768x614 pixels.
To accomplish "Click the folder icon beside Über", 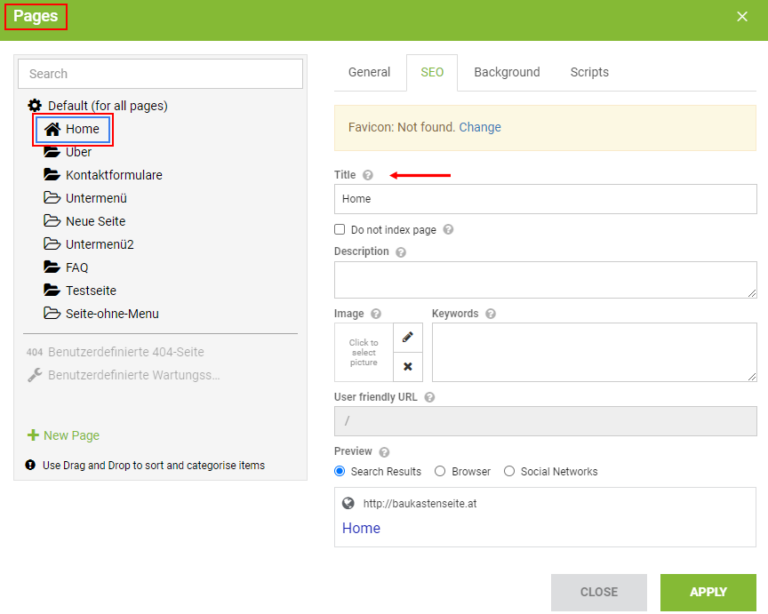I will (51, 152).
